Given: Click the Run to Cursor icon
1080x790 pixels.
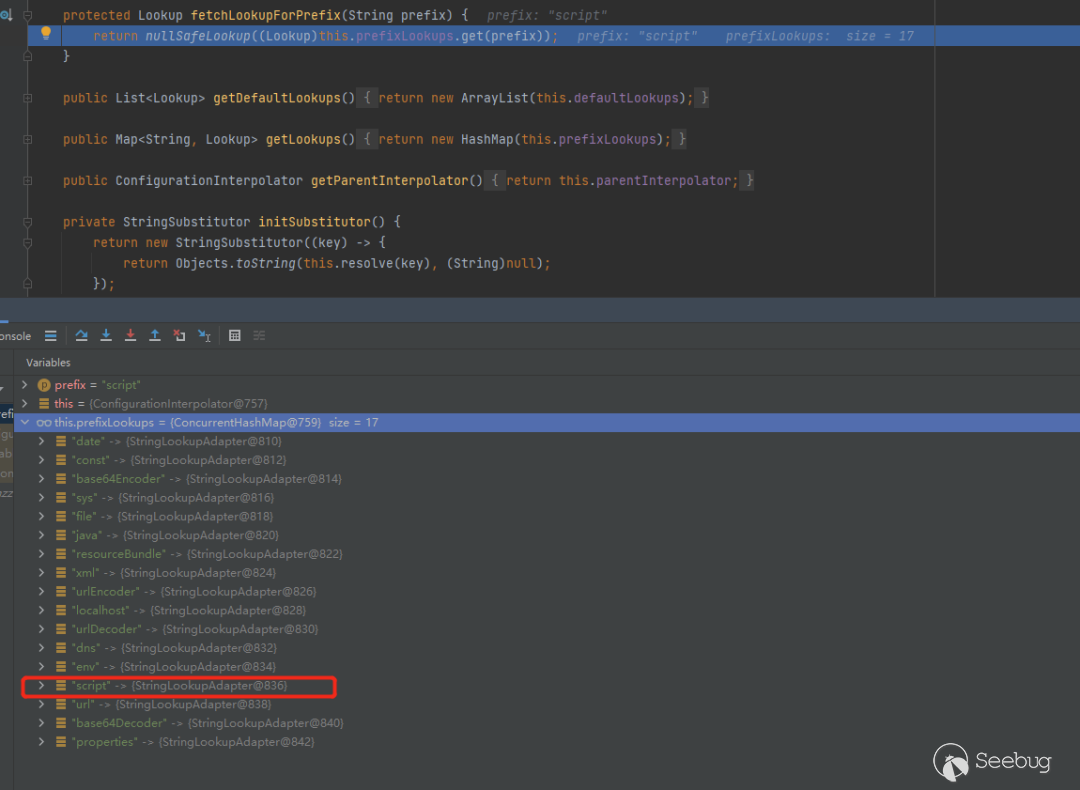Looking at the screenshot, I should [x=204, y=335].
